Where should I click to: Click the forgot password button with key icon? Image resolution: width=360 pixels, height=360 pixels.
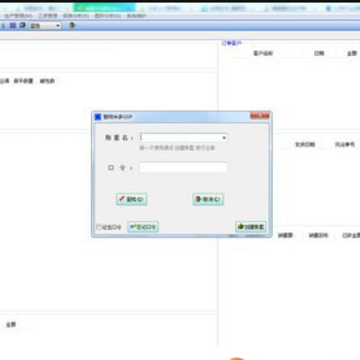click(143, 227)
